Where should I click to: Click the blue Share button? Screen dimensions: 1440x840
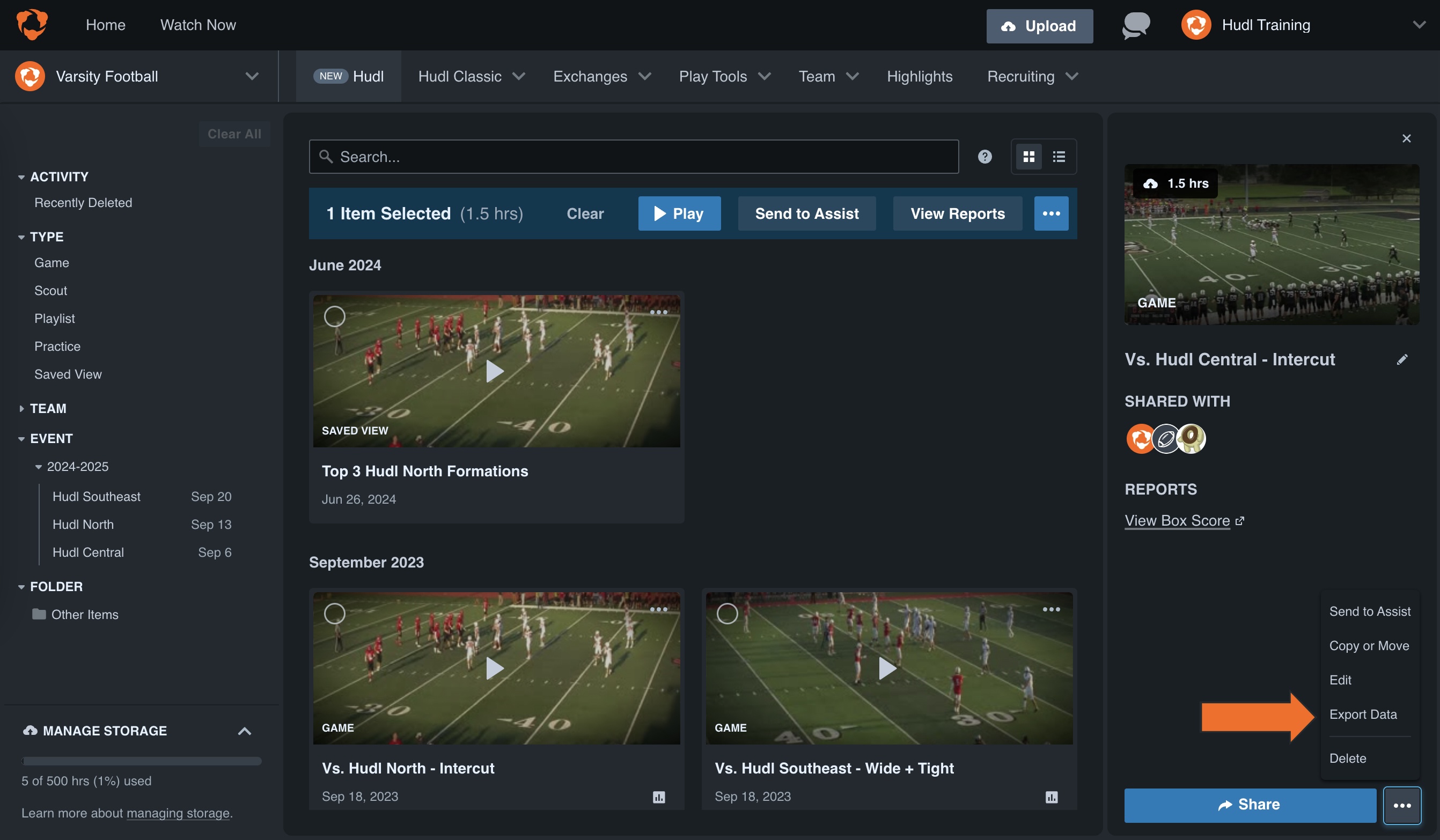[x=1250, y=805]
